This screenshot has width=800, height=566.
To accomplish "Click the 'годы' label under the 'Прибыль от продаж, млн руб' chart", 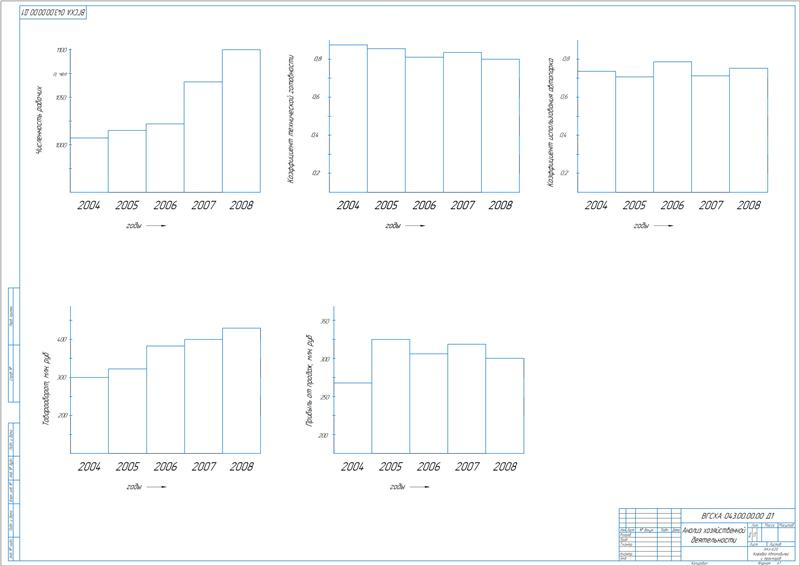I will click(x=397, y=487).
